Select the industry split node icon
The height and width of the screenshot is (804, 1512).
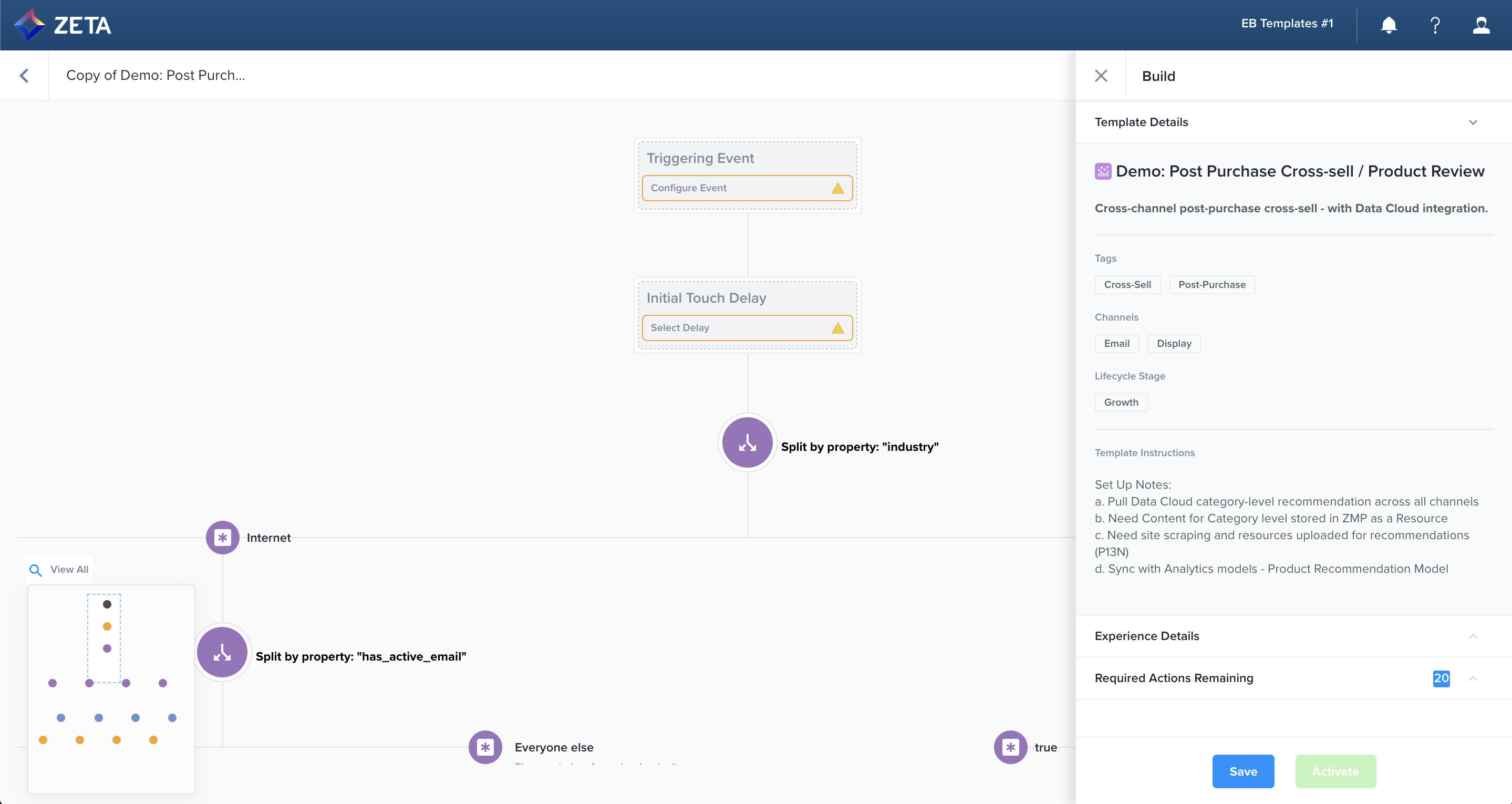click(747, 442)
